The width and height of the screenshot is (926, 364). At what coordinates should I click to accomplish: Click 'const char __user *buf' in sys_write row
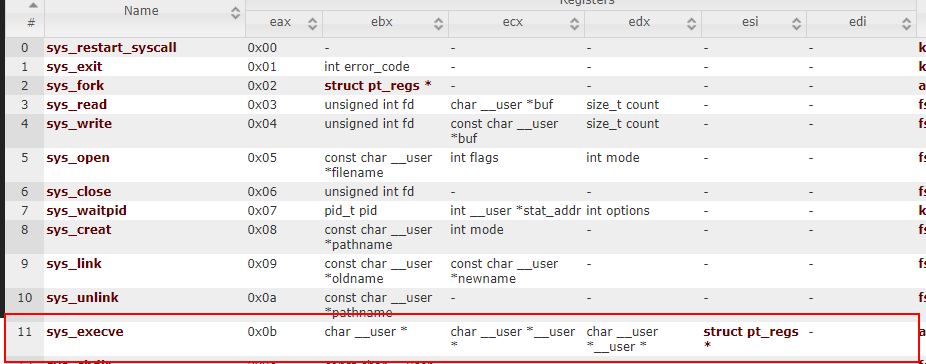click(x=504, y=131)
